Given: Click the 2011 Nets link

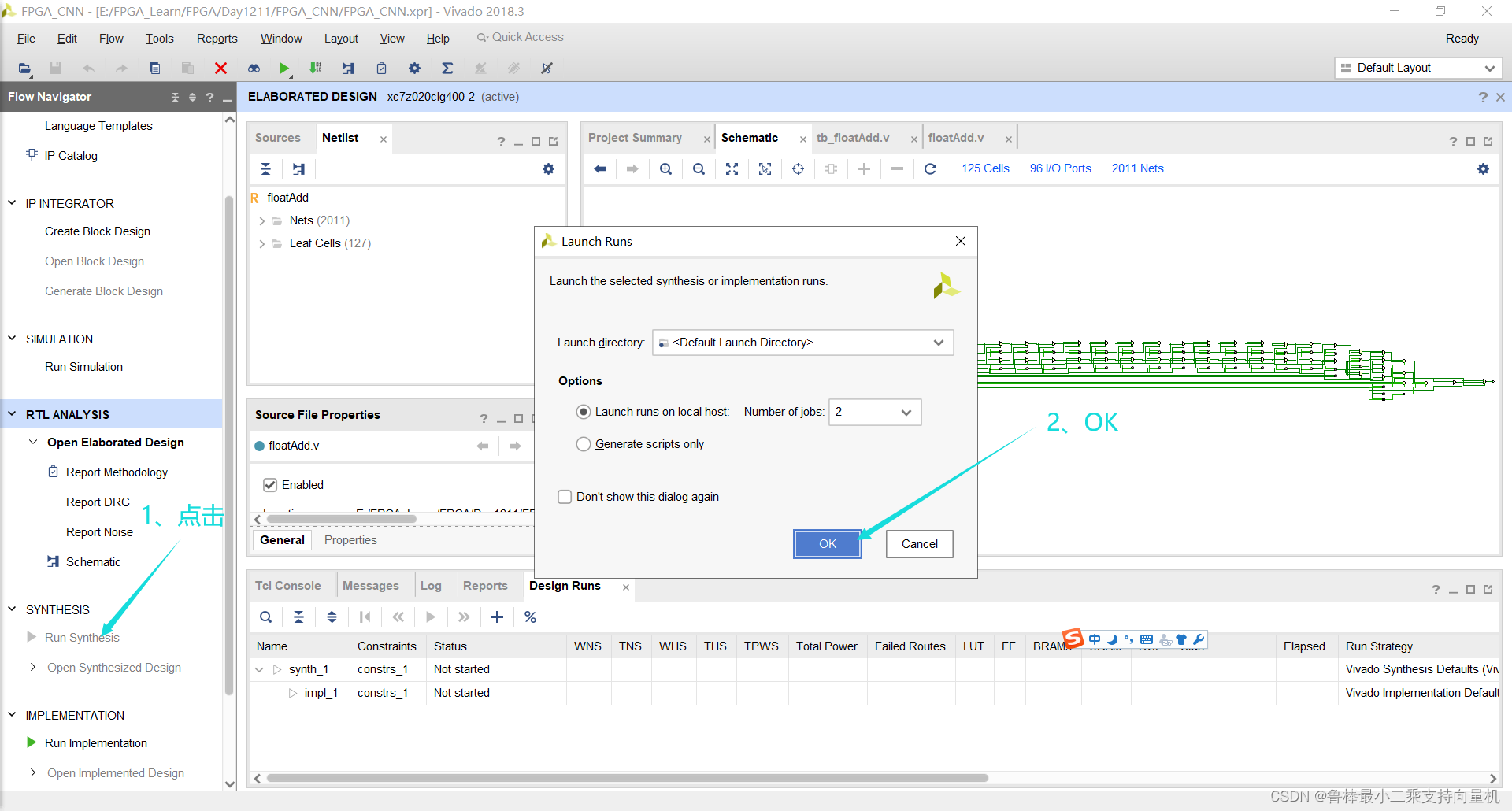Looking at the screenshot, I should [1137, 168].
